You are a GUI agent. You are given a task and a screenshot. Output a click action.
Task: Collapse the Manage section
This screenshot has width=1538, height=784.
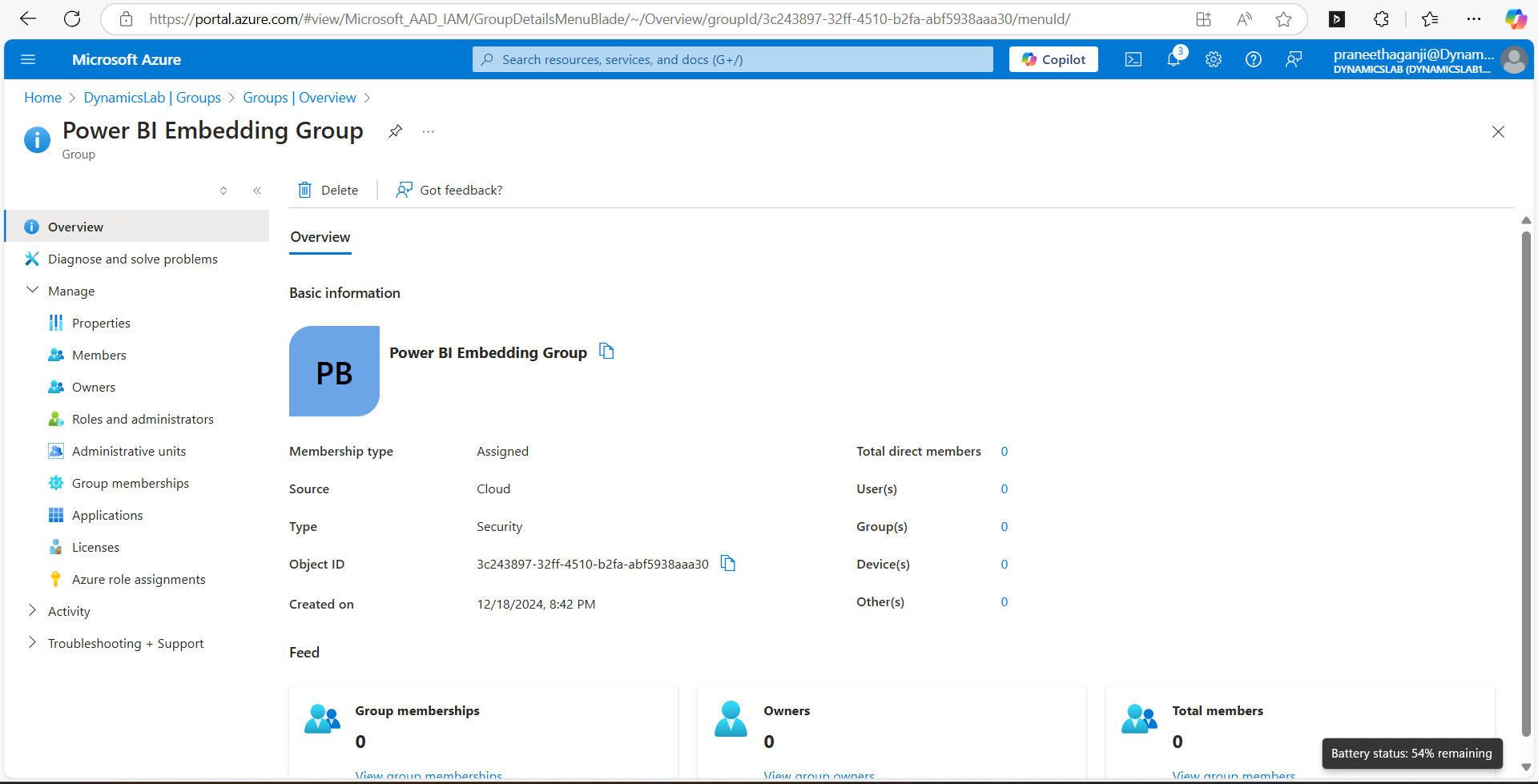[x=32, y=291]
